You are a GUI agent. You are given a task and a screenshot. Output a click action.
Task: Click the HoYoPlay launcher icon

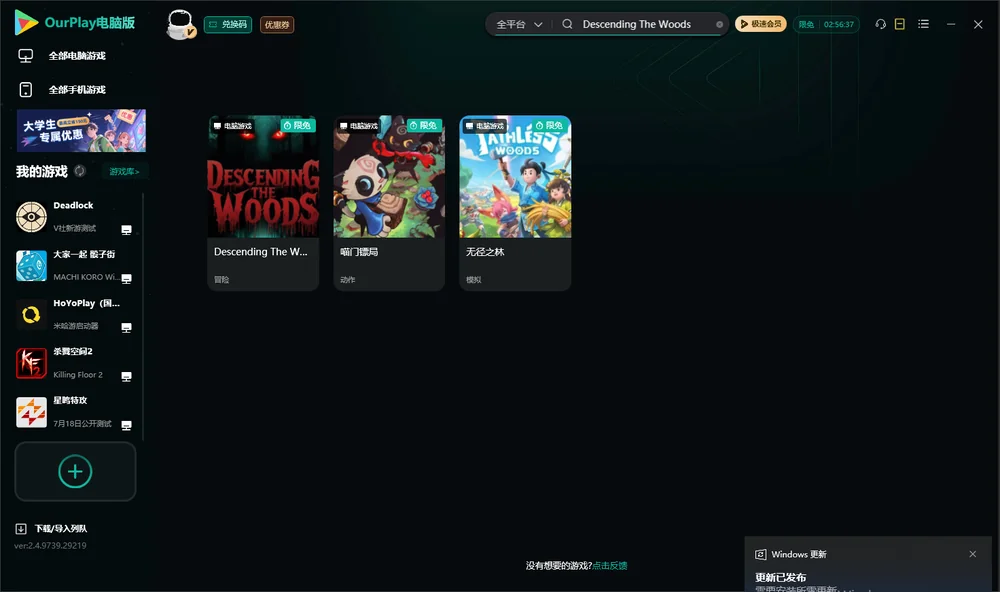pos(31,314)
